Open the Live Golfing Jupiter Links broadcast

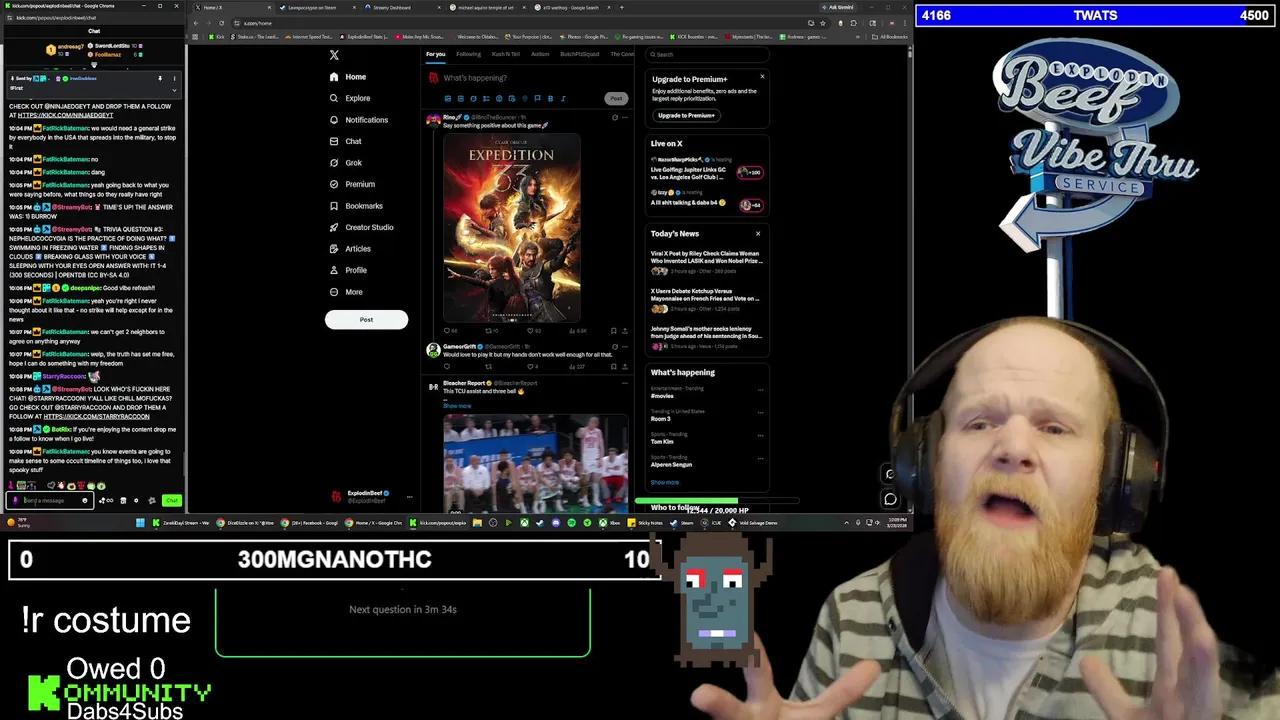pyautogui.click(x=705, y=173)
